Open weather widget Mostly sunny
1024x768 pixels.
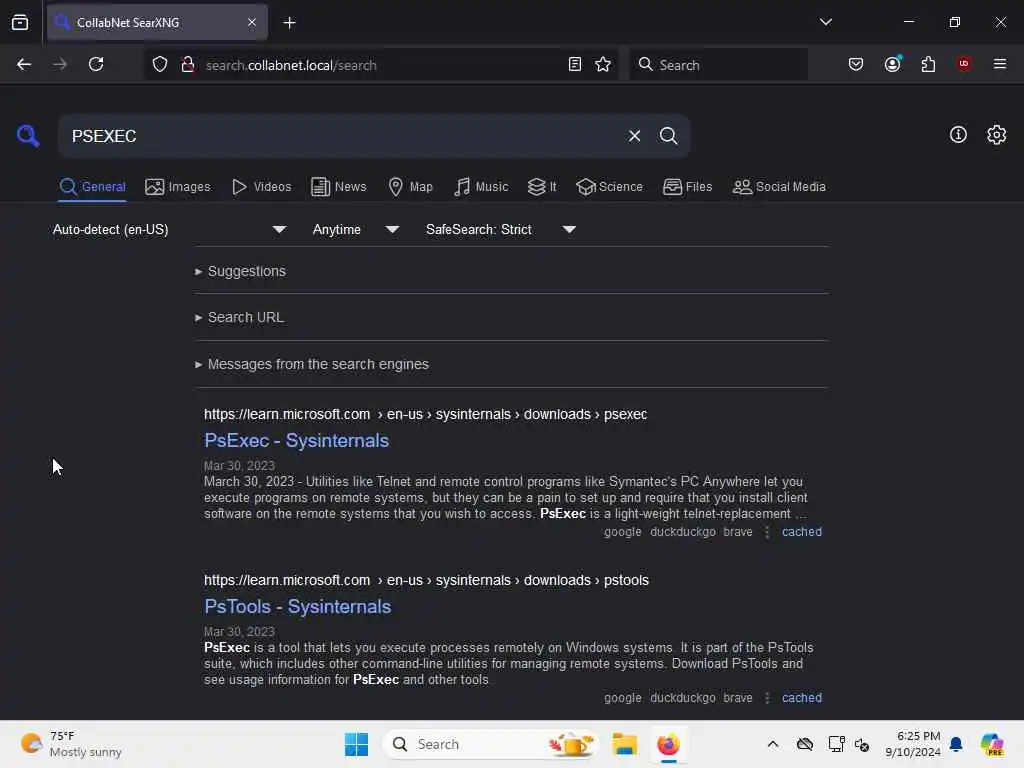click(71, 744)
